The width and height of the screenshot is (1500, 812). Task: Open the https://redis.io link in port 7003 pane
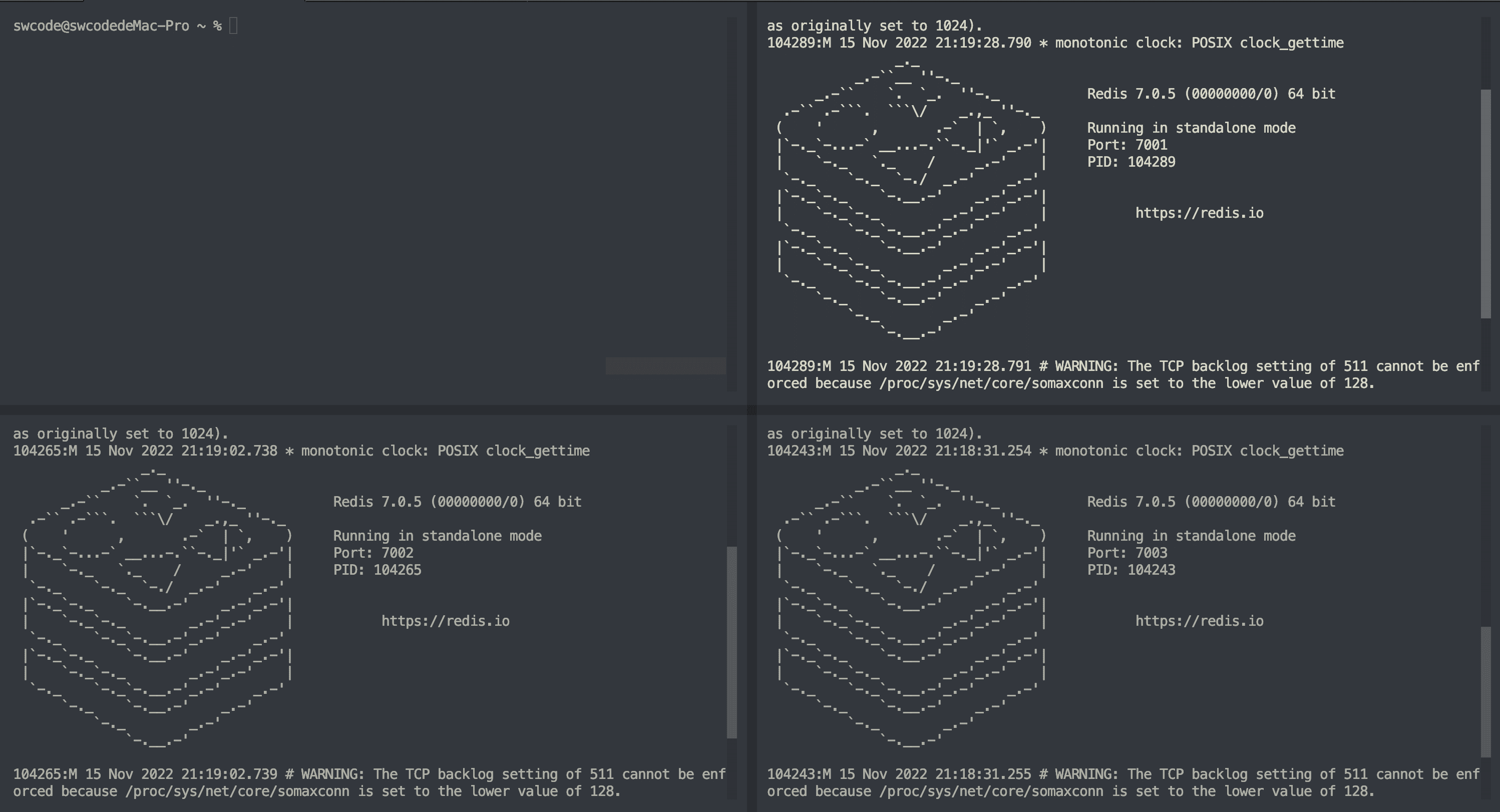click(1199, 621)
